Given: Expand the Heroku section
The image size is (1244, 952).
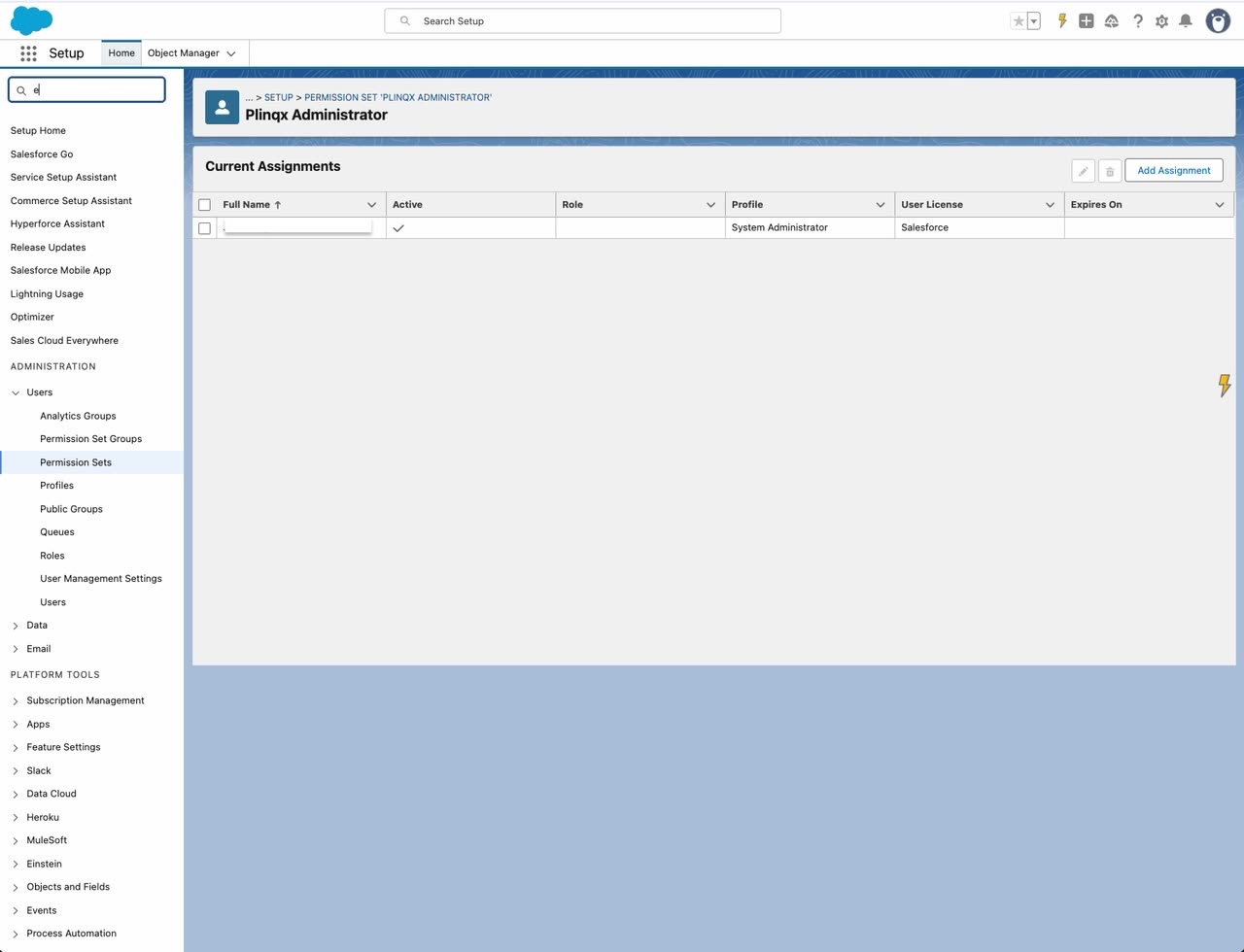Looking at the screenshot, I should pyautogui.click(x=16, y=818).
